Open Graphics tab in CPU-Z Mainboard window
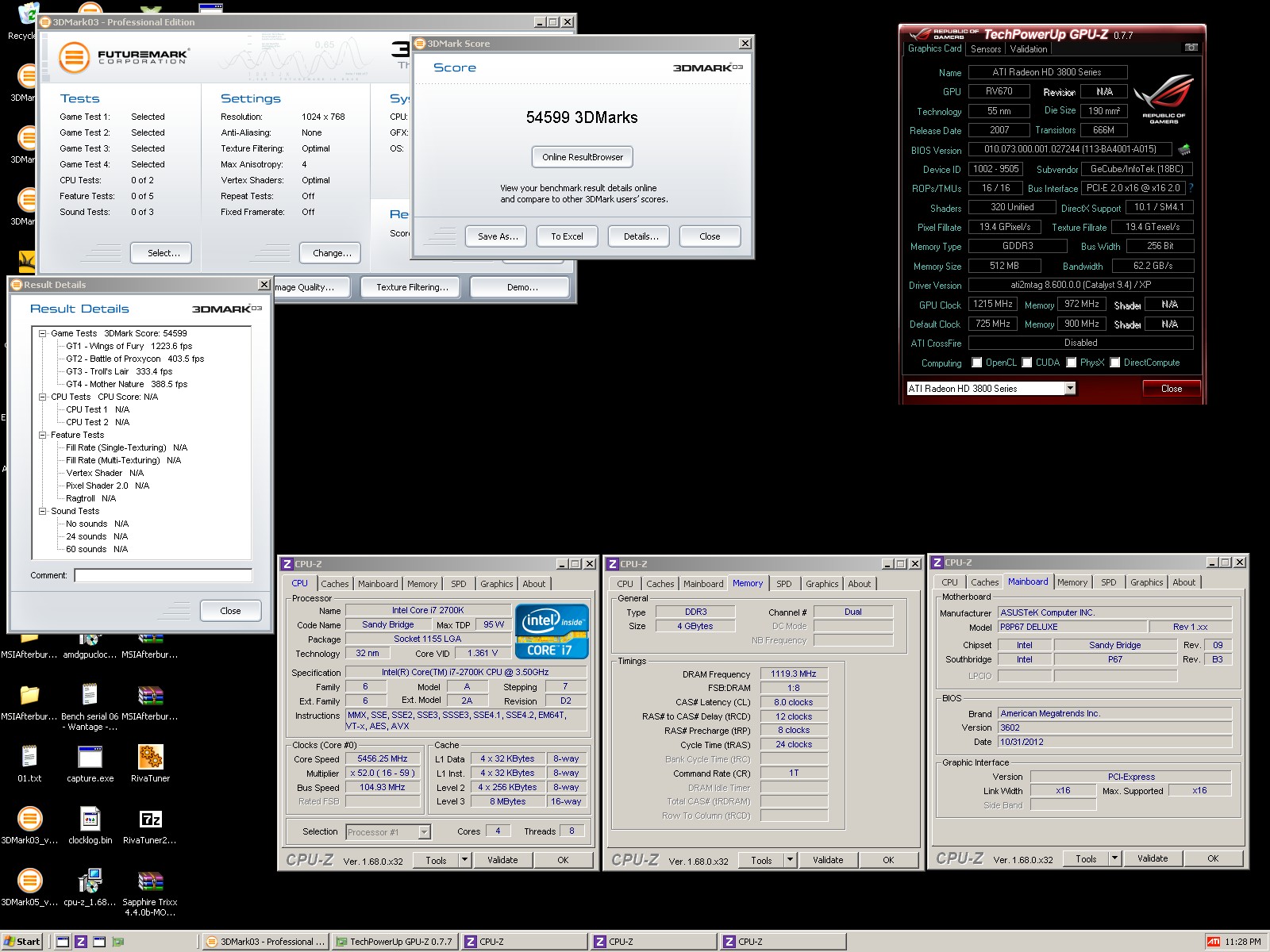 [1147, 582]
